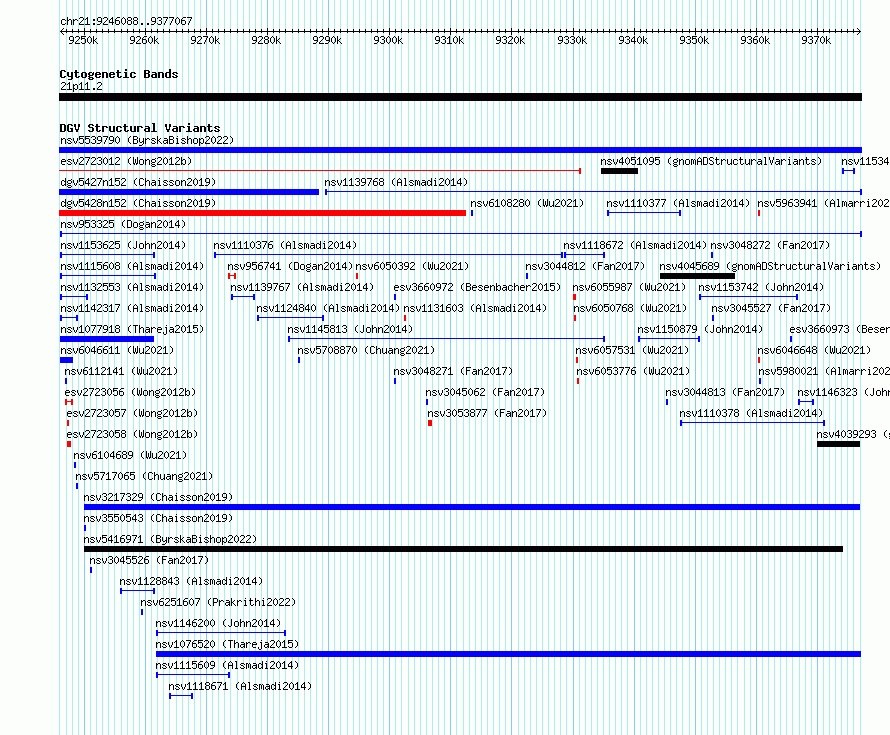The image size is (890, 735).
Task: Click the nsv4051095 gnomAD black bar
Action: click(619, 171)
